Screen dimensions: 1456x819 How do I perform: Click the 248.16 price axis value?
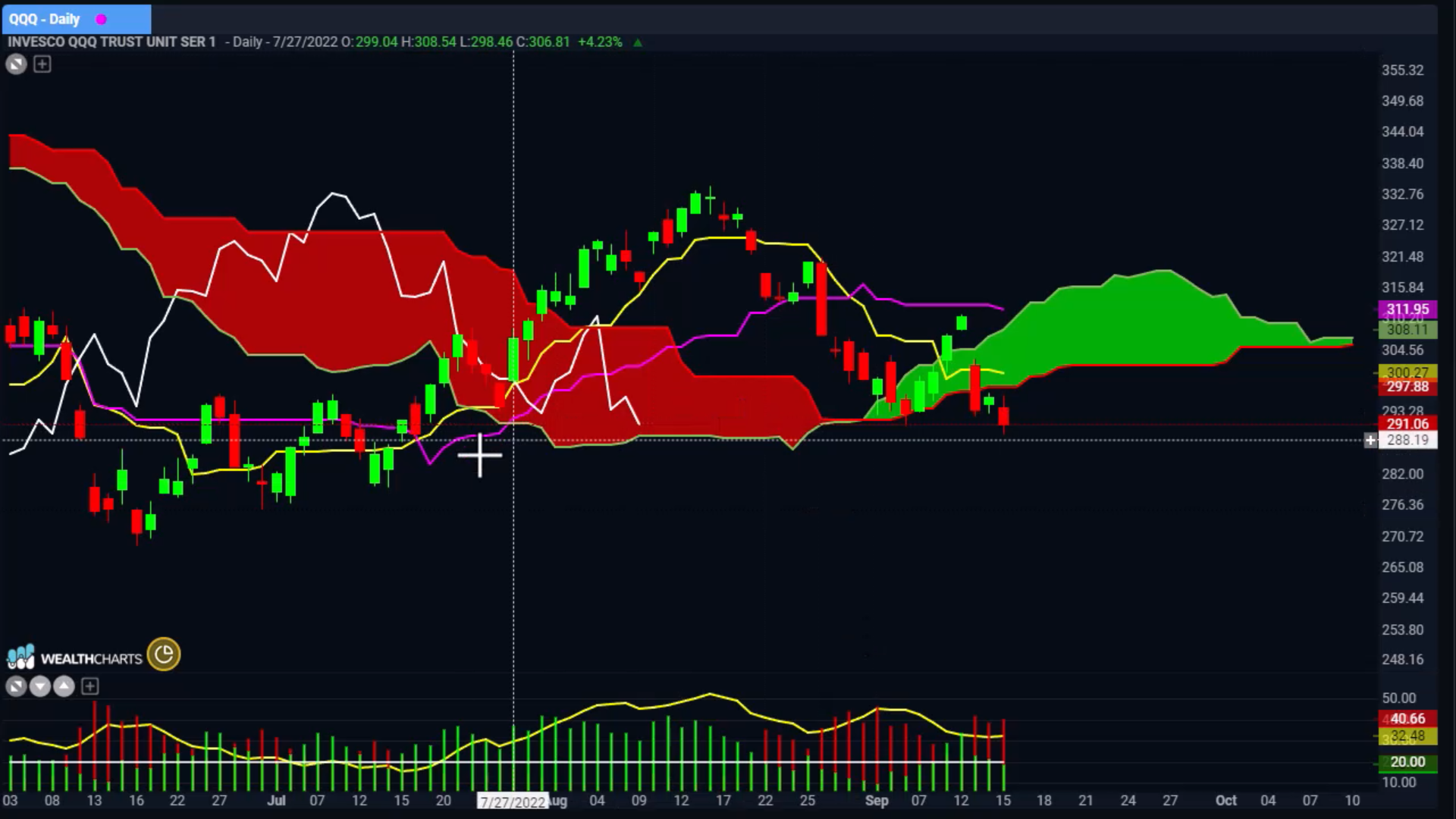pos(1402,660)
